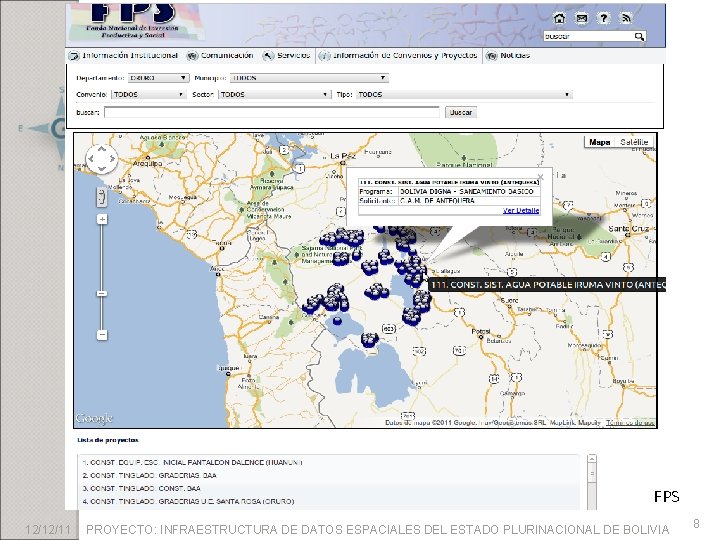Pan the map left with arrow control
This screenshot has width=720, height=540.
click(91, 159)
